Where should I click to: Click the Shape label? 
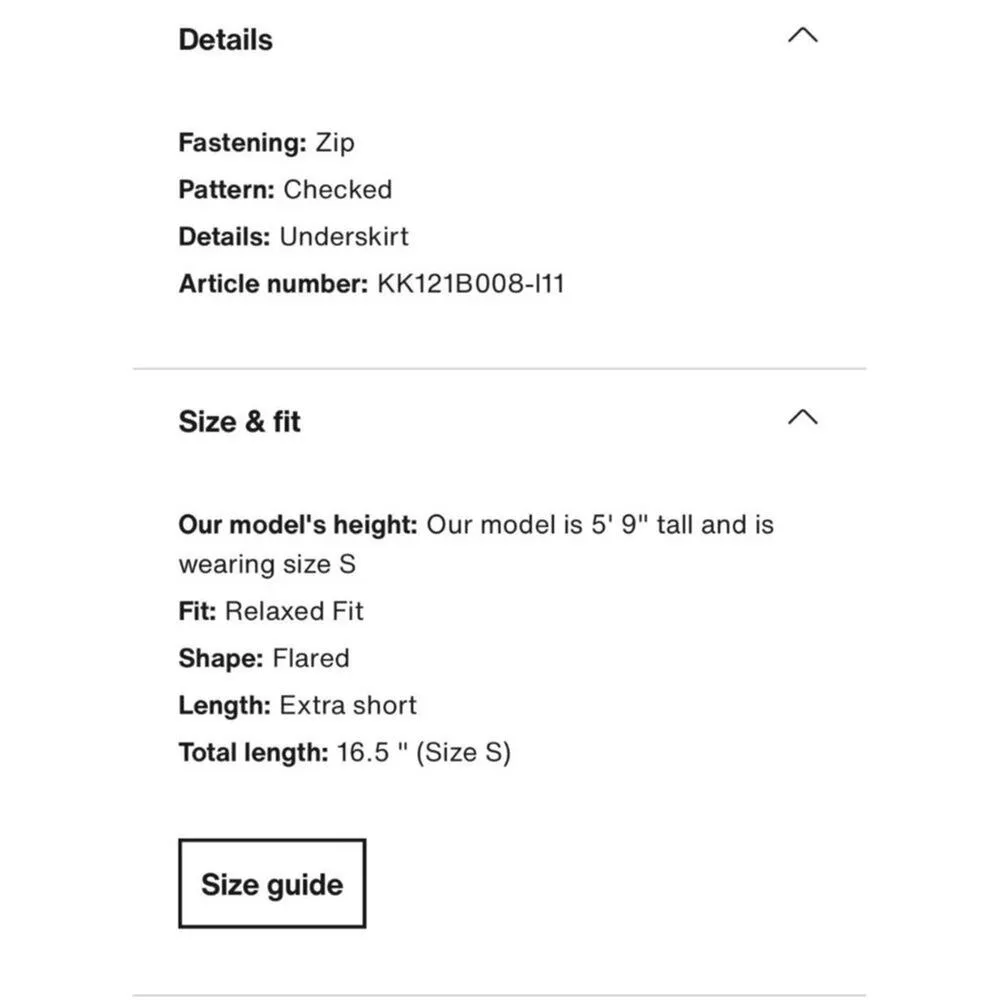point(220,659)
